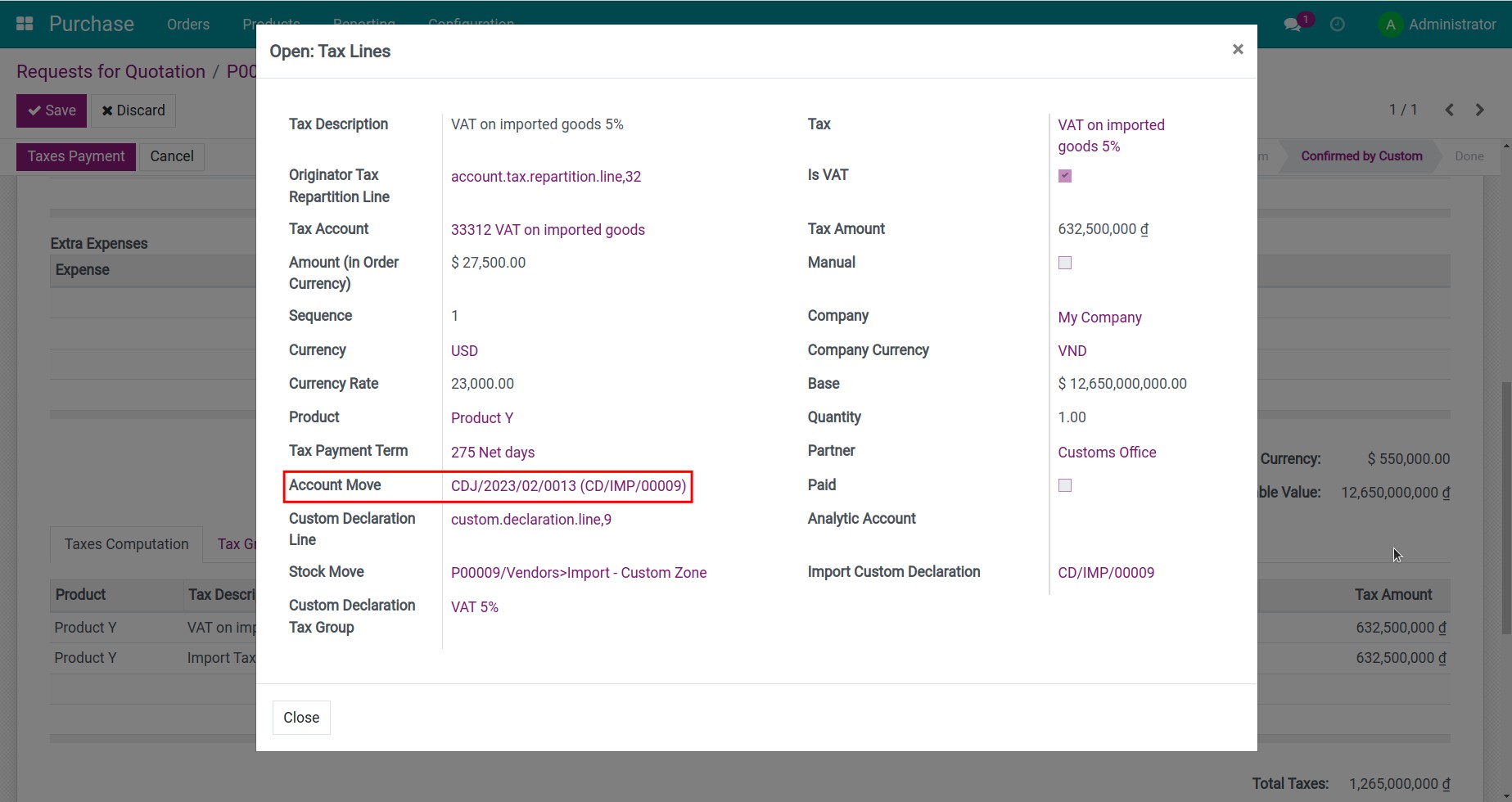Screen dimensions: 1512x802
Task: Open the 33312 VAT on imported goods account link
Action: [x=548, y=230]
